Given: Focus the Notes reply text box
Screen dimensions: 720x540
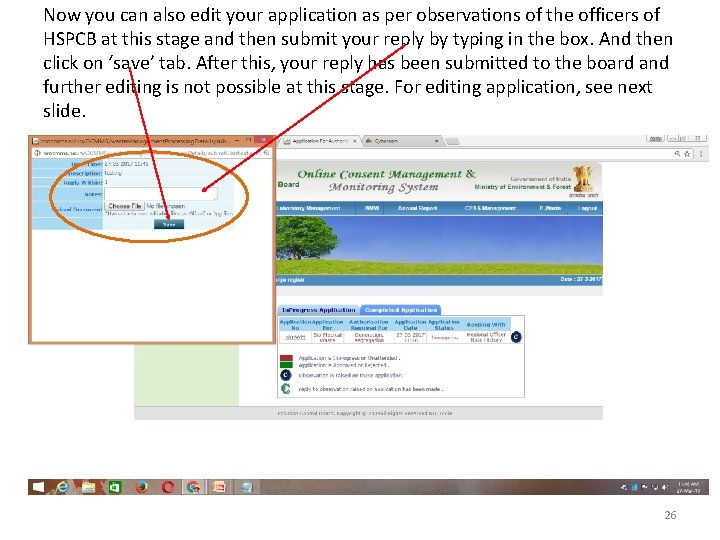Looking at the screenshot, I should (161, 194).
